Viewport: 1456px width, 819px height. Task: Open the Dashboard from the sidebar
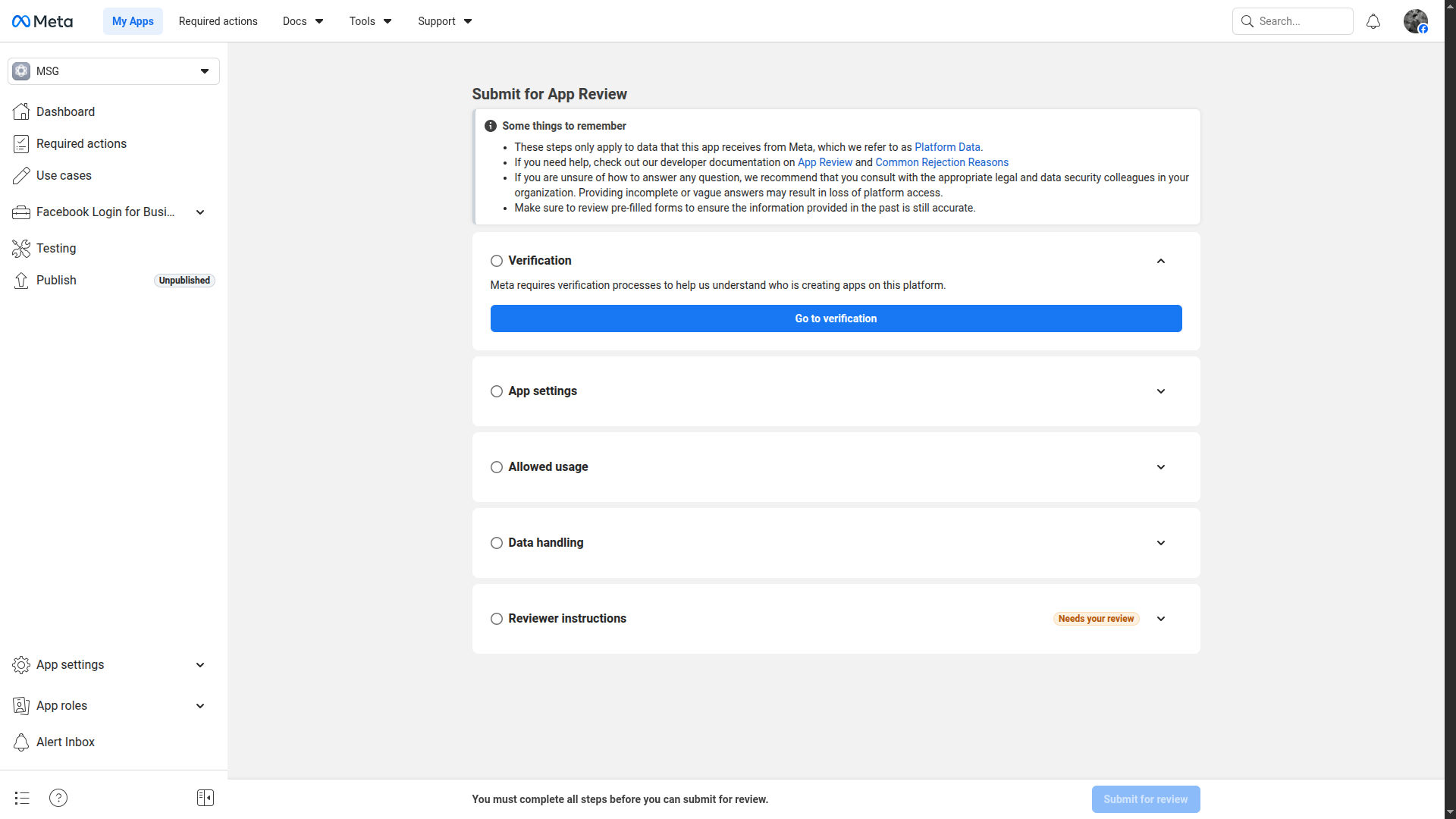66,111
